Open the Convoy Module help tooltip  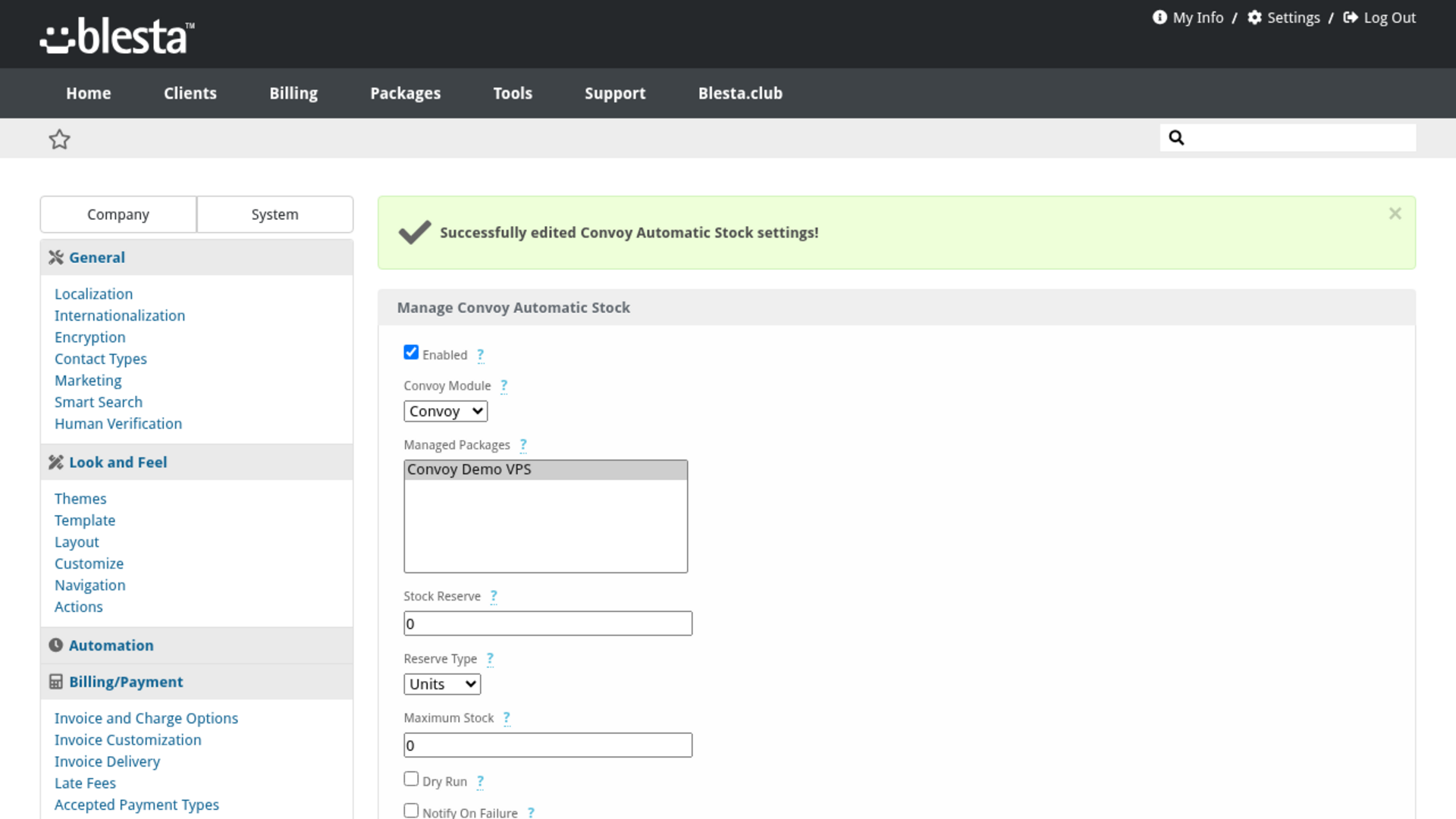504,386
